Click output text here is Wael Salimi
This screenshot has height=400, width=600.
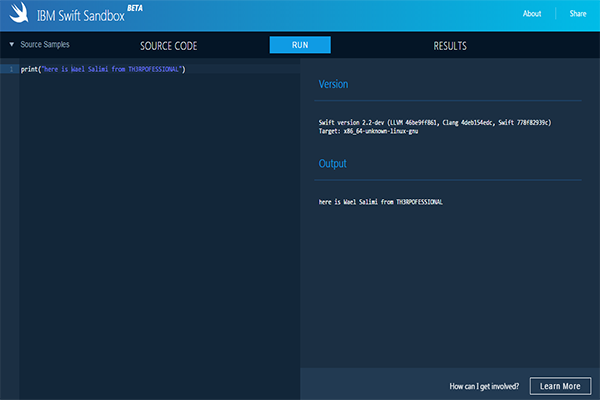pos(380,202)
